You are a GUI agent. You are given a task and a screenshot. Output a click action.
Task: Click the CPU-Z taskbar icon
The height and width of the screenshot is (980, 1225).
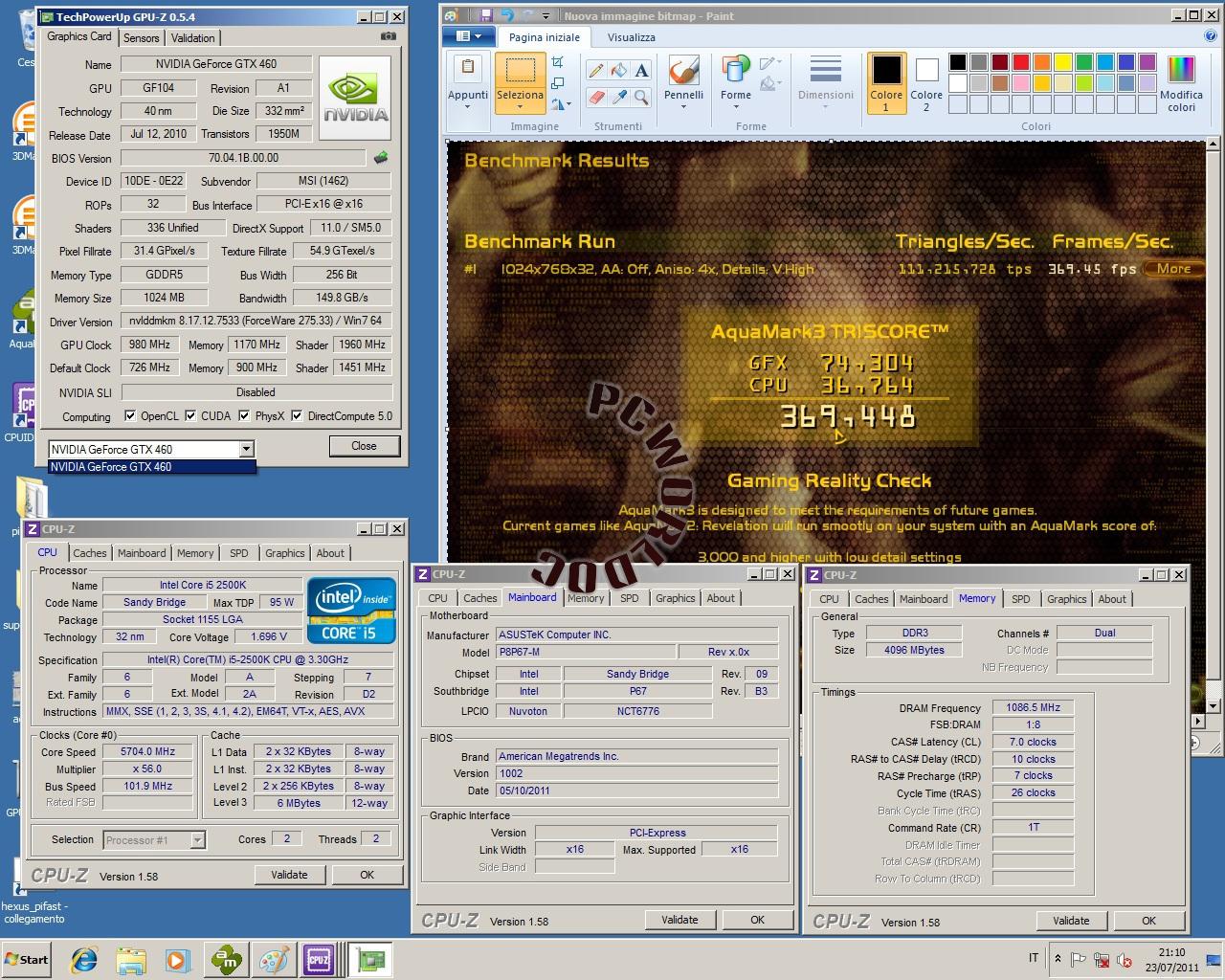coord(319,960)
